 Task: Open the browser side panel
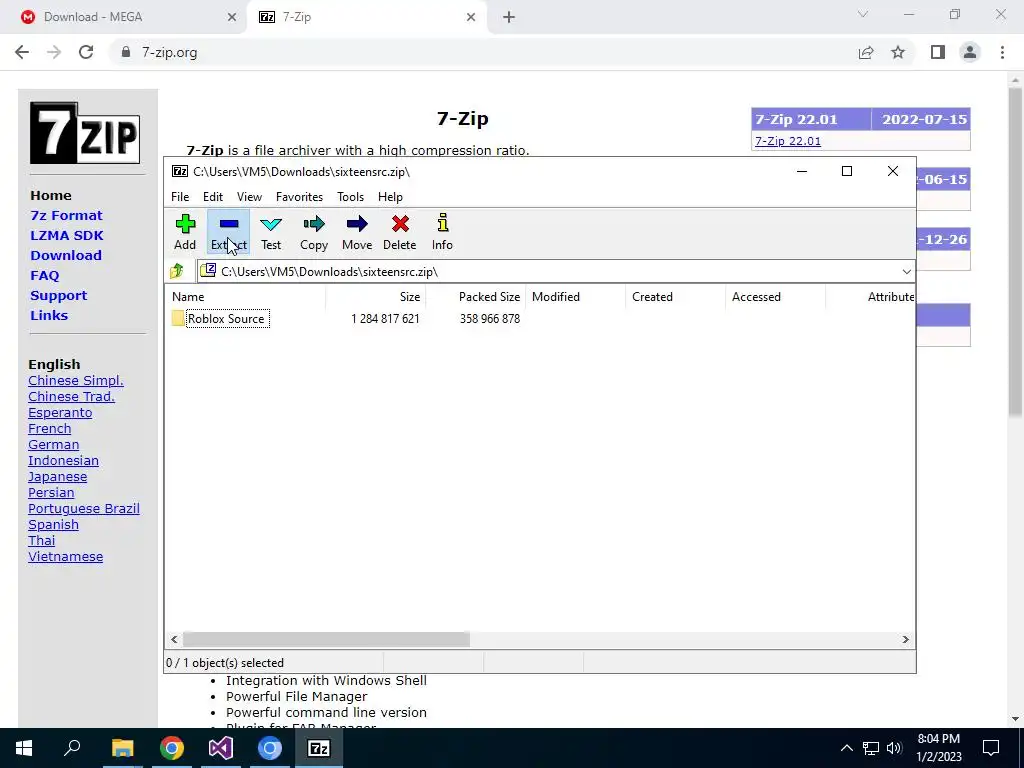pos(937,52)
